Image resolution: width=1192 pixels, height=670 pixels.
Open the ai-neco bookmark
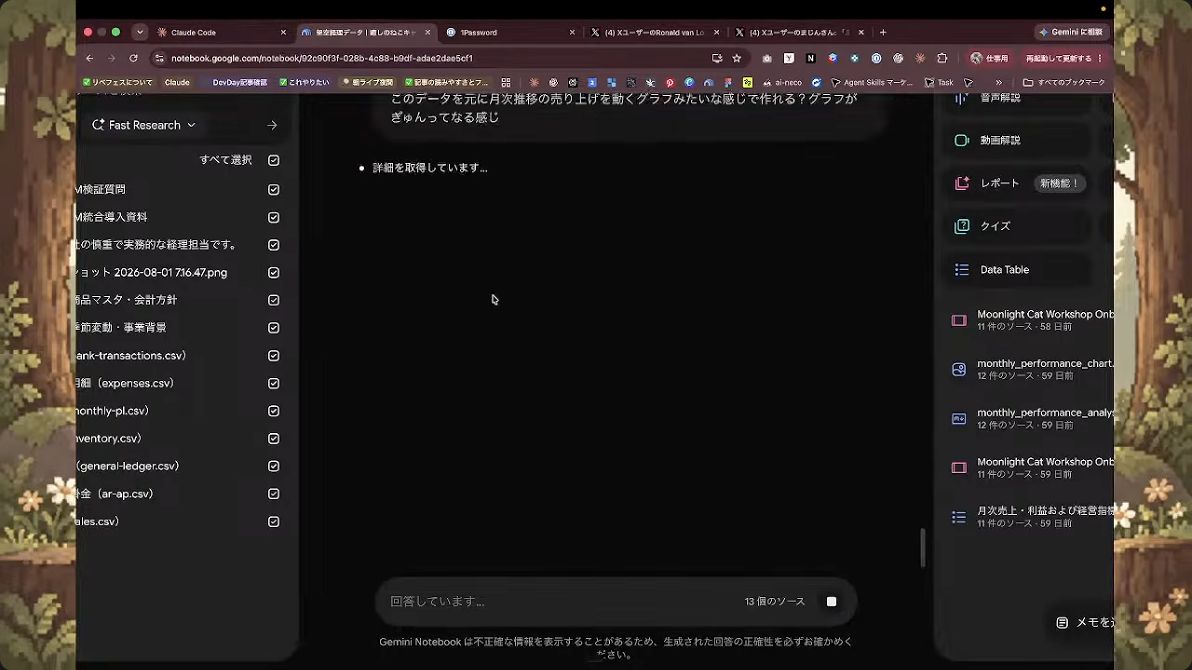click(x=782, y=82)
